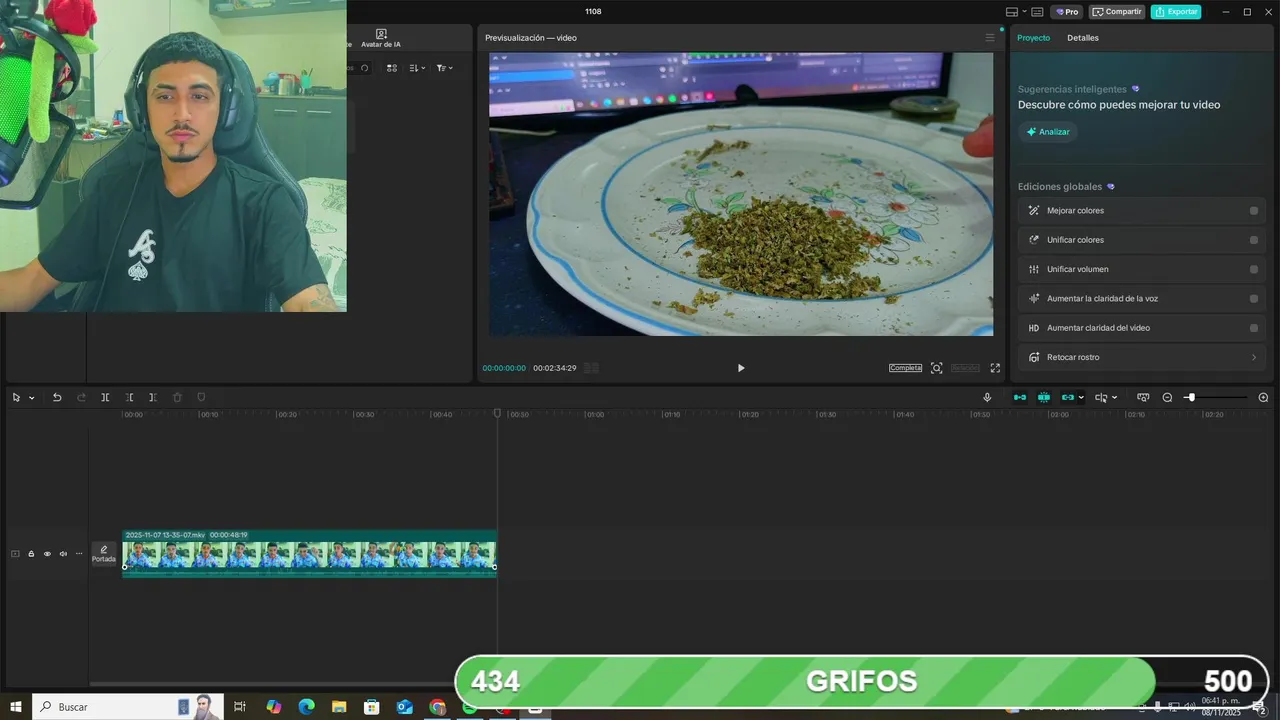Open Microsoft Edge from the taskbar

coord(306,707)
